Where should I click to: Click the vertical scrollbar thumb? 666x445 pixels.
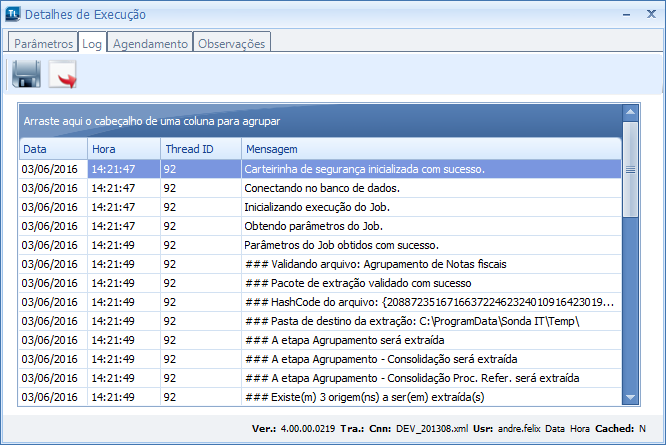(x=630, y=170)
